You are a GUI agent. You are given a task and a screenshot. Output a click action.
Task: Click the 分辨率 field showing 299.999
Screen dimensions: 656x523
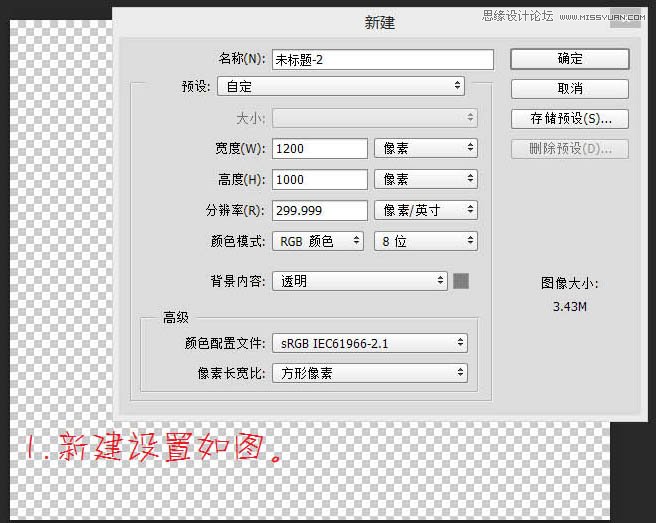click(x=320, y=210)
